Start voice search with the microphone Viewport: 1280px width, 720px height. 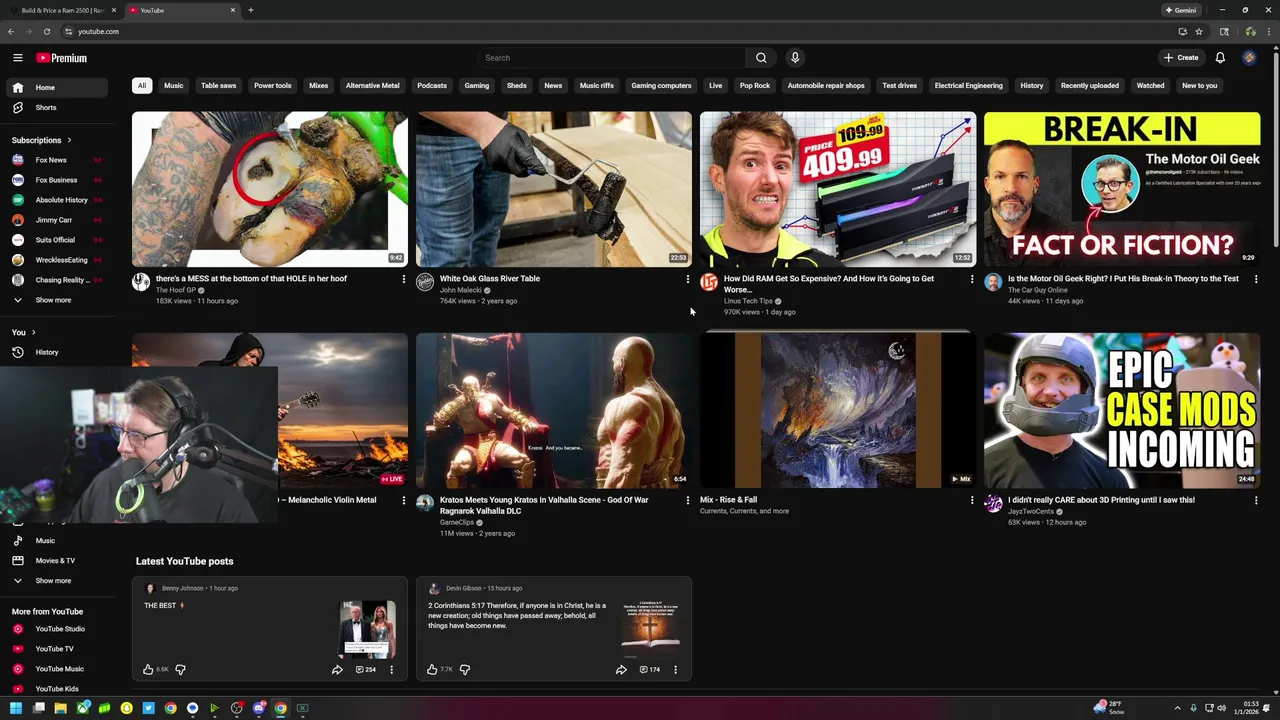(795, 58)
